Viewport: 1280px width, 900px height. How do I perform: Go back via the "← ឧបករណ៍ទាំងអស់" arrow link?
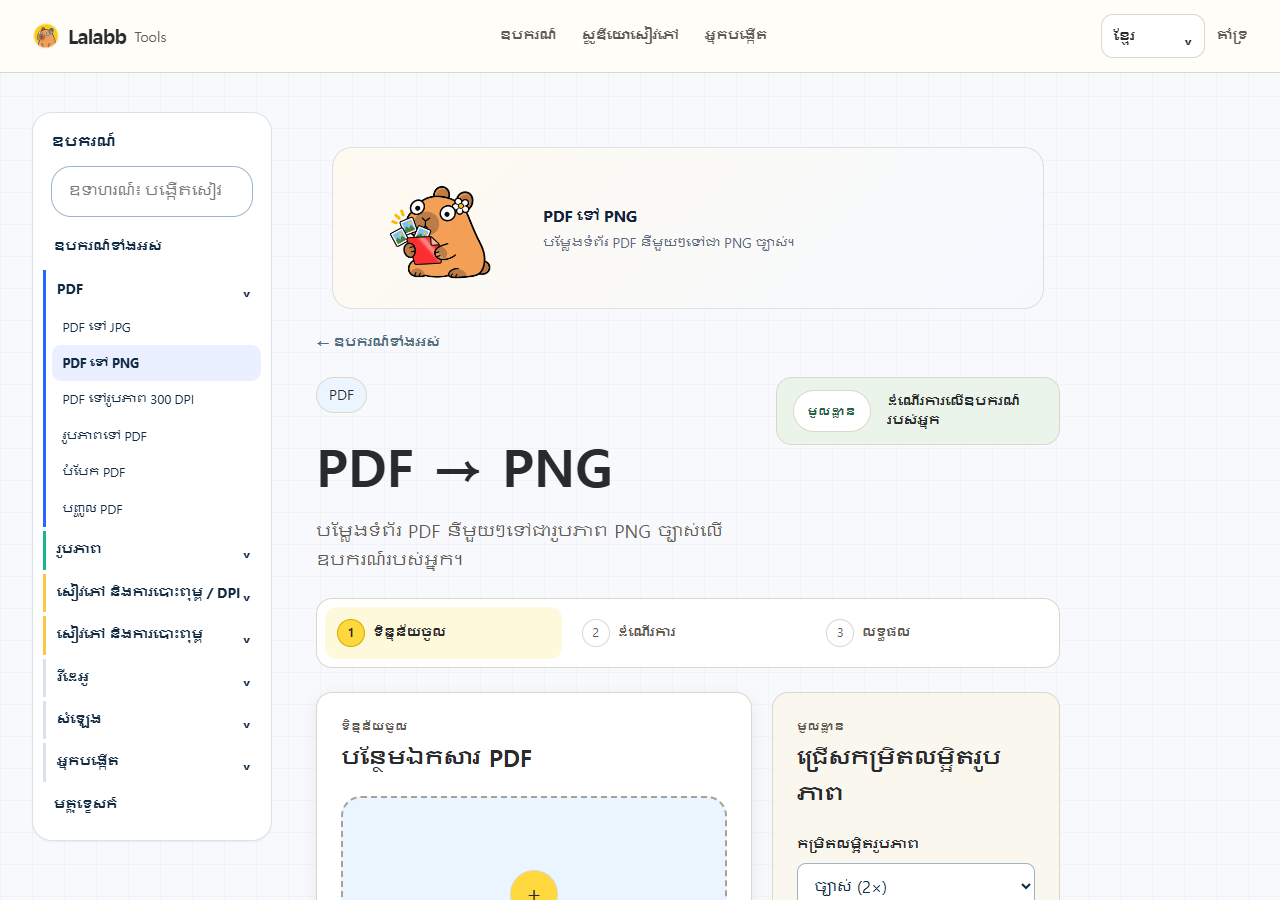(378, 342)
